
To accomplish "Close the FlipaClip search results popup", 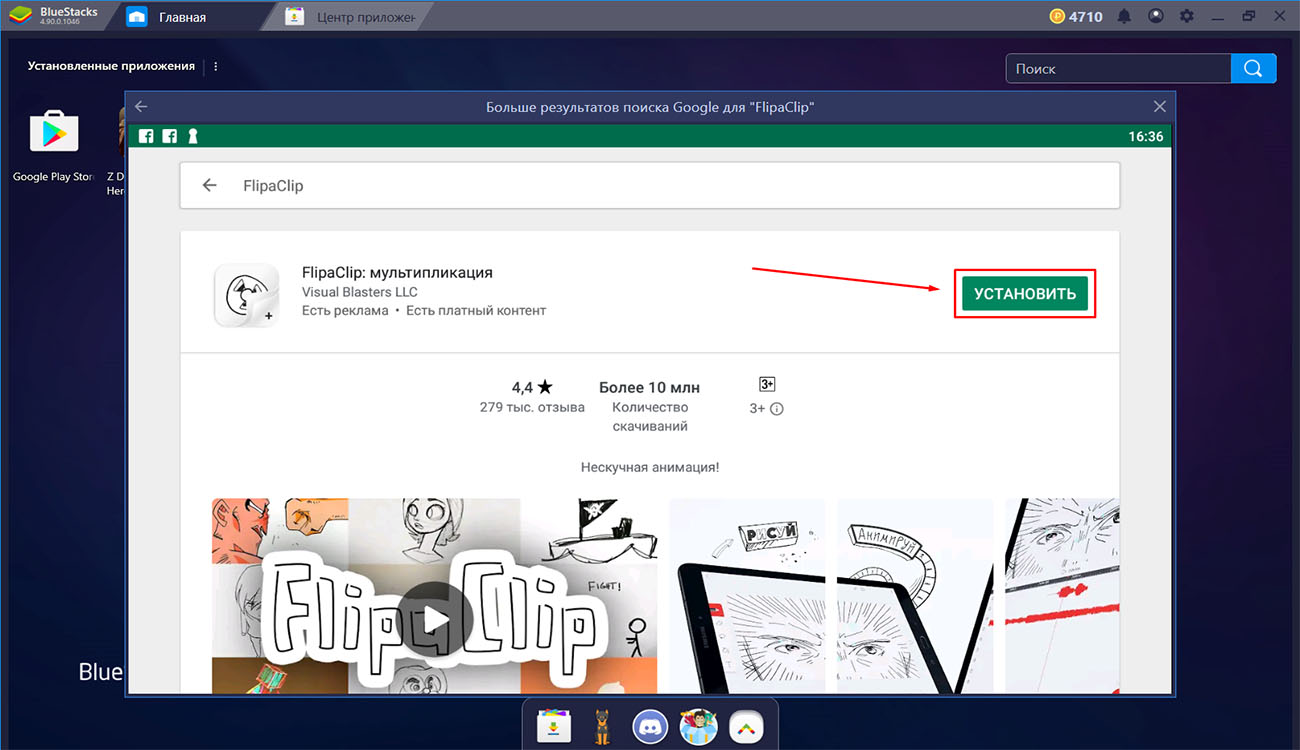I will (1159, 106).
